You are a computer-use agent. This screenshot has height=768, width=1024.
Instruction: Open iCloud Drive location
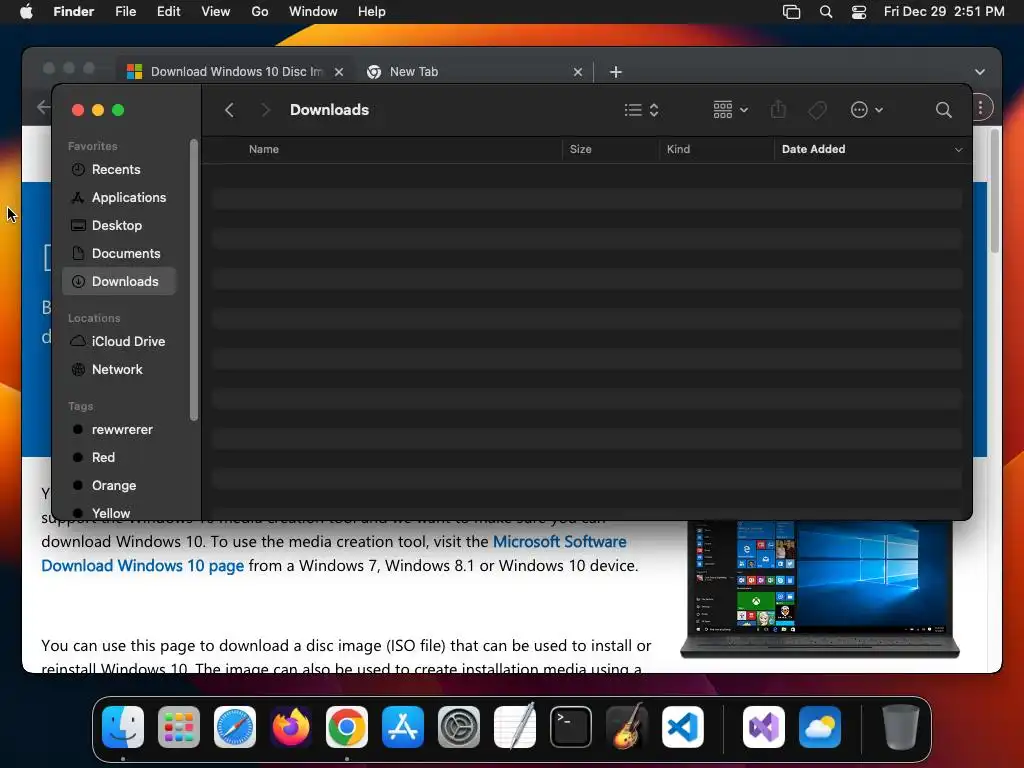tap(118, 342)
